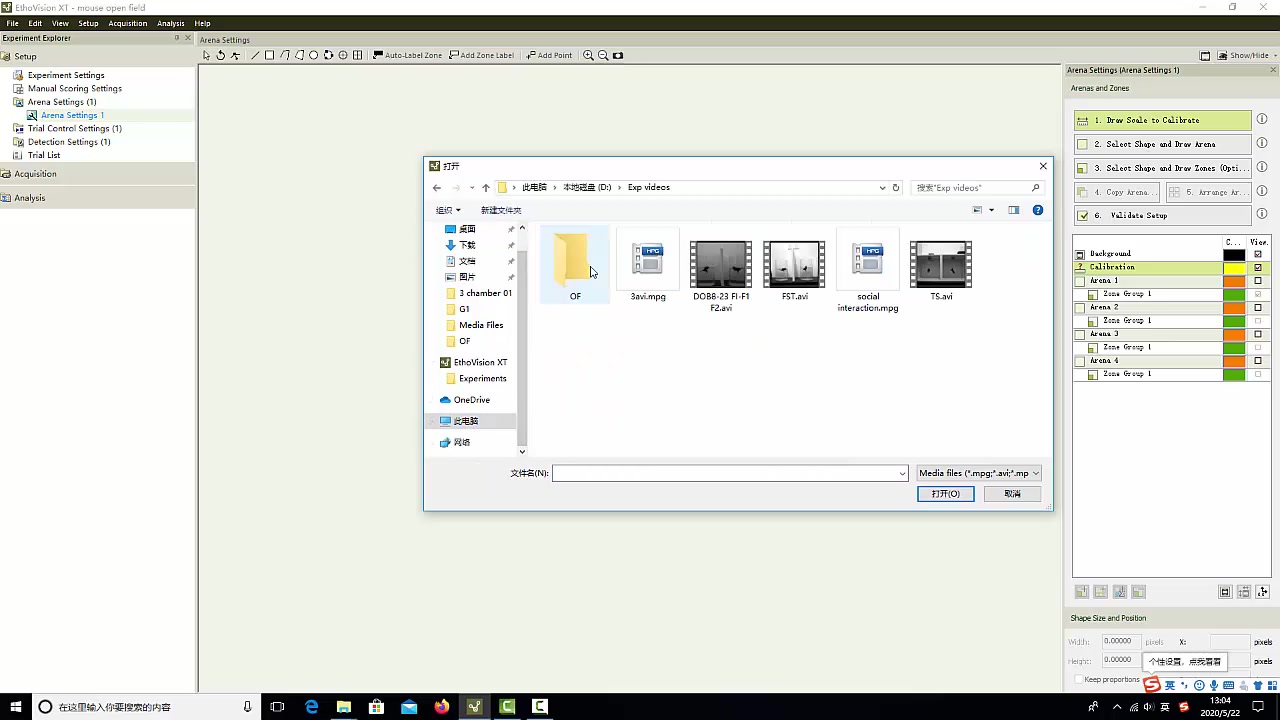Image resolution: width=1280 pixels, height=720 pixels.
Task: Select the ellipse shape drawing tool
Action: coord(313,55)
